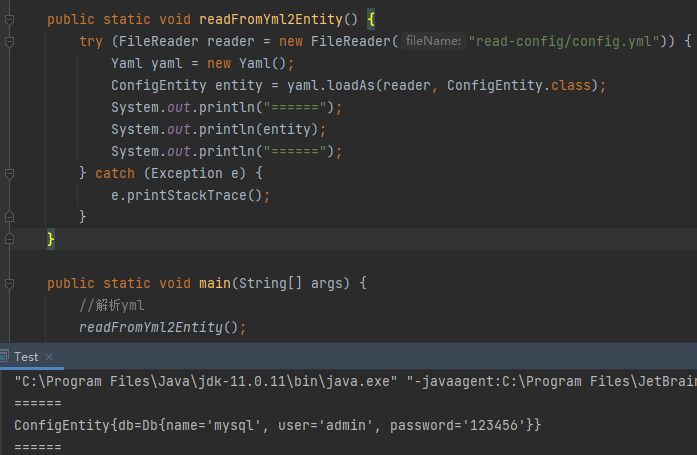Collapse the main method fold marker
Screen dimensions: 697x455
coord(9,283)
